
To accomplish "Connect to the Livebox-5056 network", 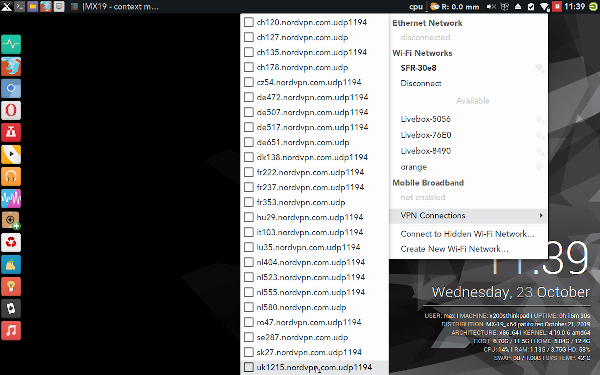I will click(x=426, y=119).
